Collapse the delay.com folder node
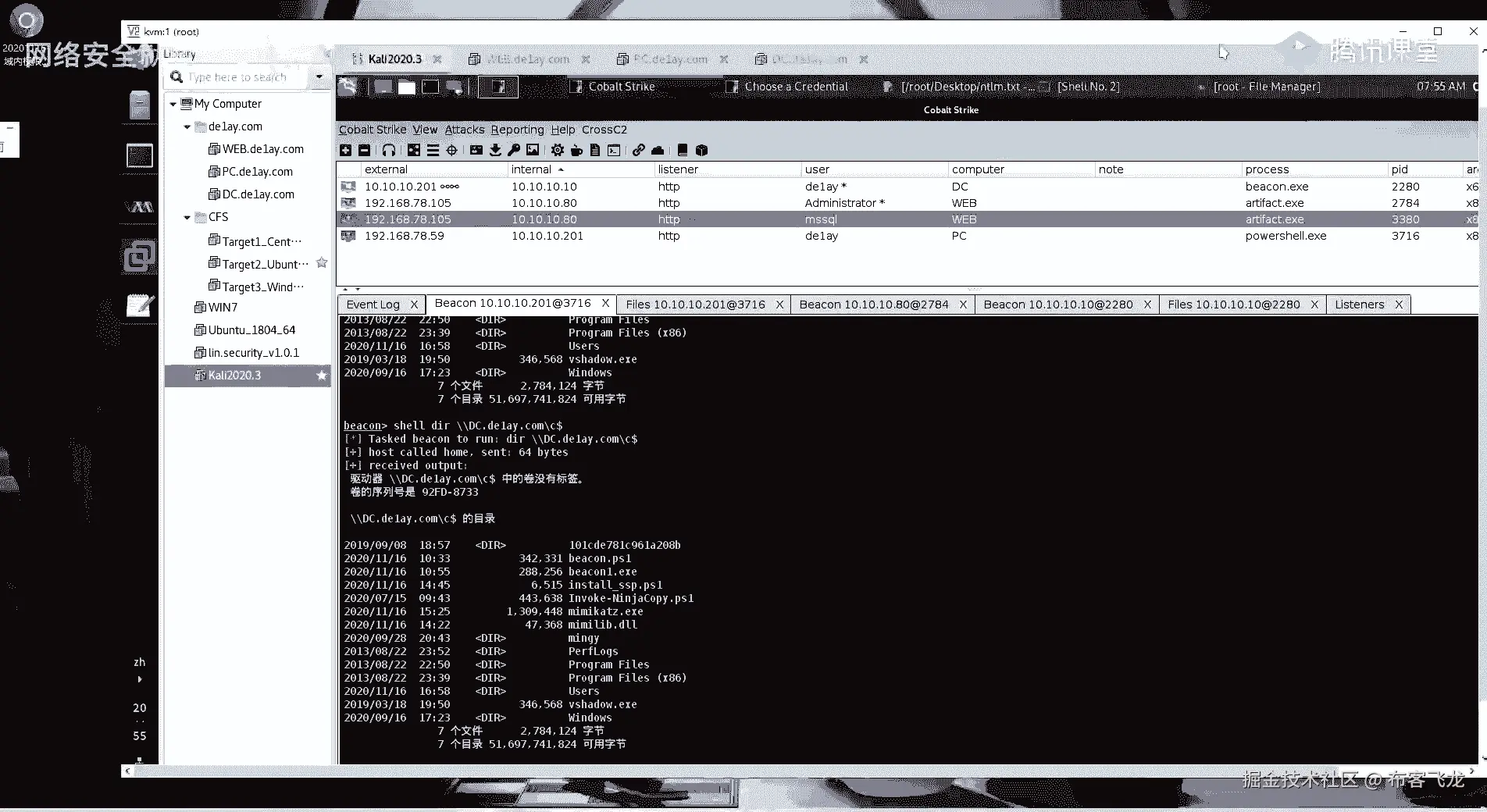The width and height of the screenshot is (1487, 812). [187, 126]
